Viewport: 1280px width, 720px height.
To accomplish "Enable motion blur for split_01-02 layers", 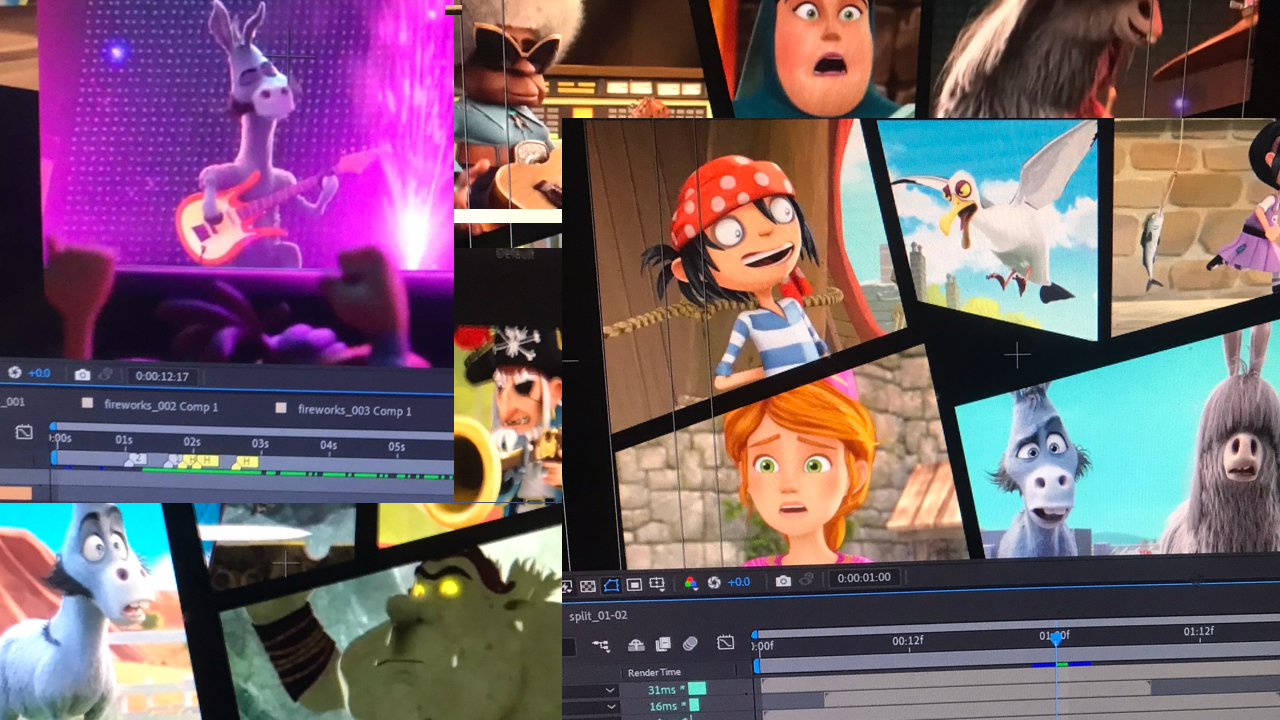I will click(690, 644).
